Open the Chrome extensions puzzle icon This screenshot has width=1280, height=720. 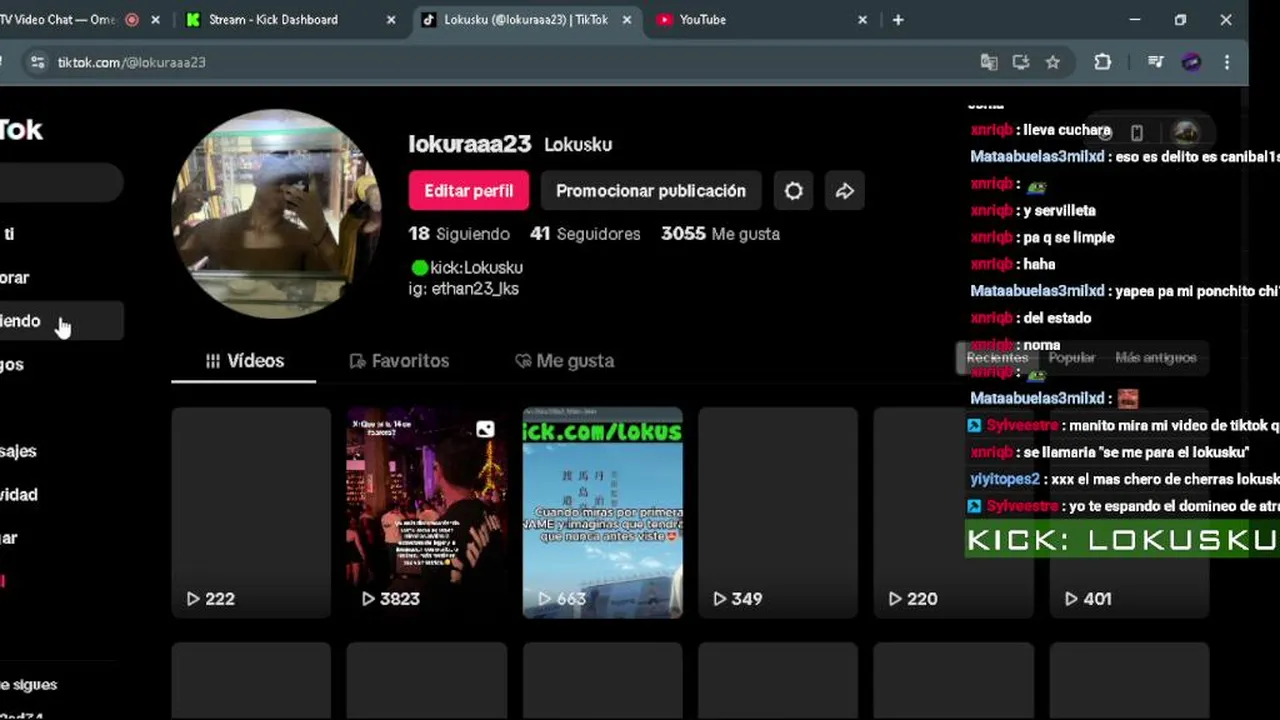click(x=1103, y=62)
